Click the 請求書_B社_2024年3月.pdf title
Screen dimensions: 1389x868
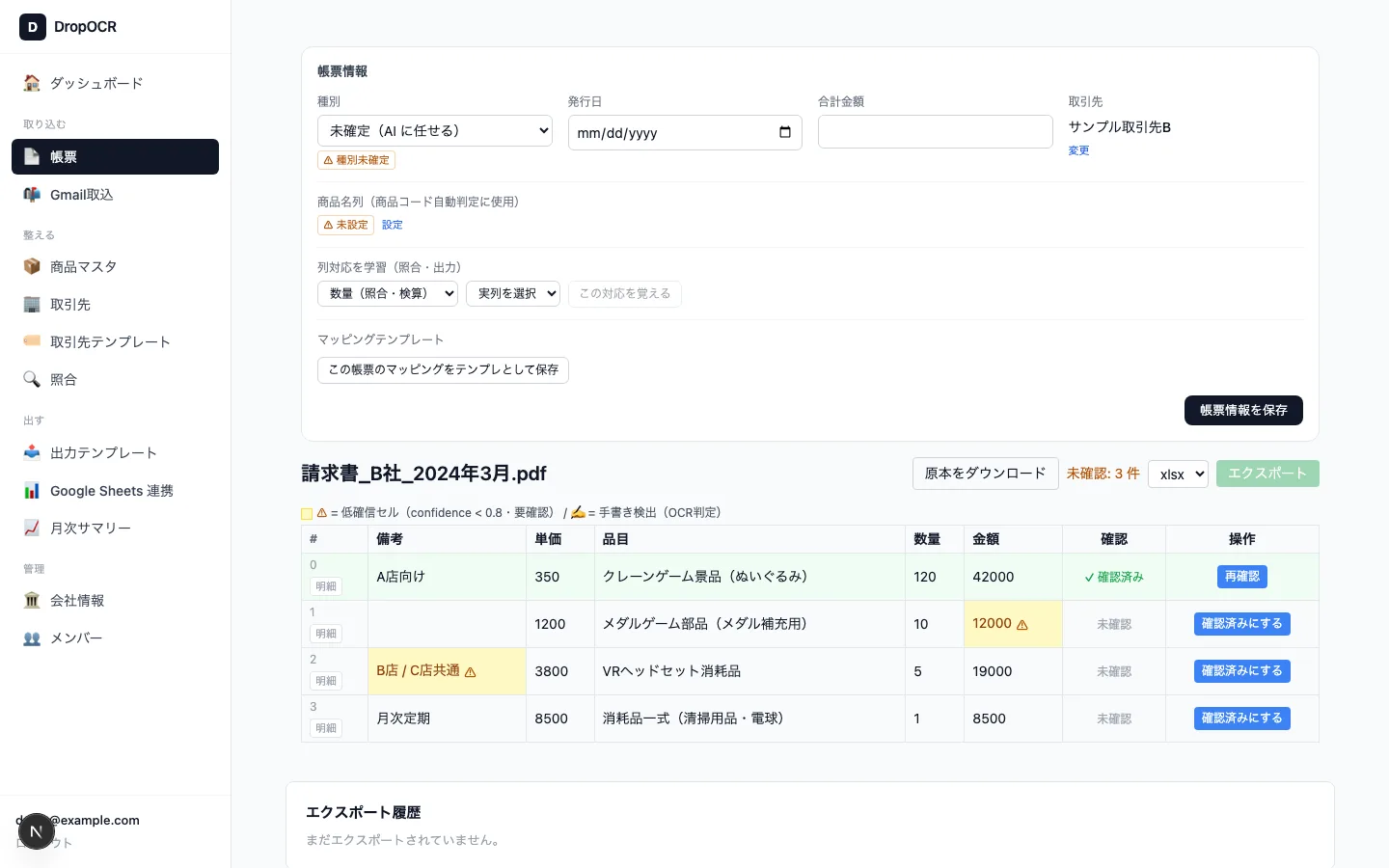click(423, 474)
